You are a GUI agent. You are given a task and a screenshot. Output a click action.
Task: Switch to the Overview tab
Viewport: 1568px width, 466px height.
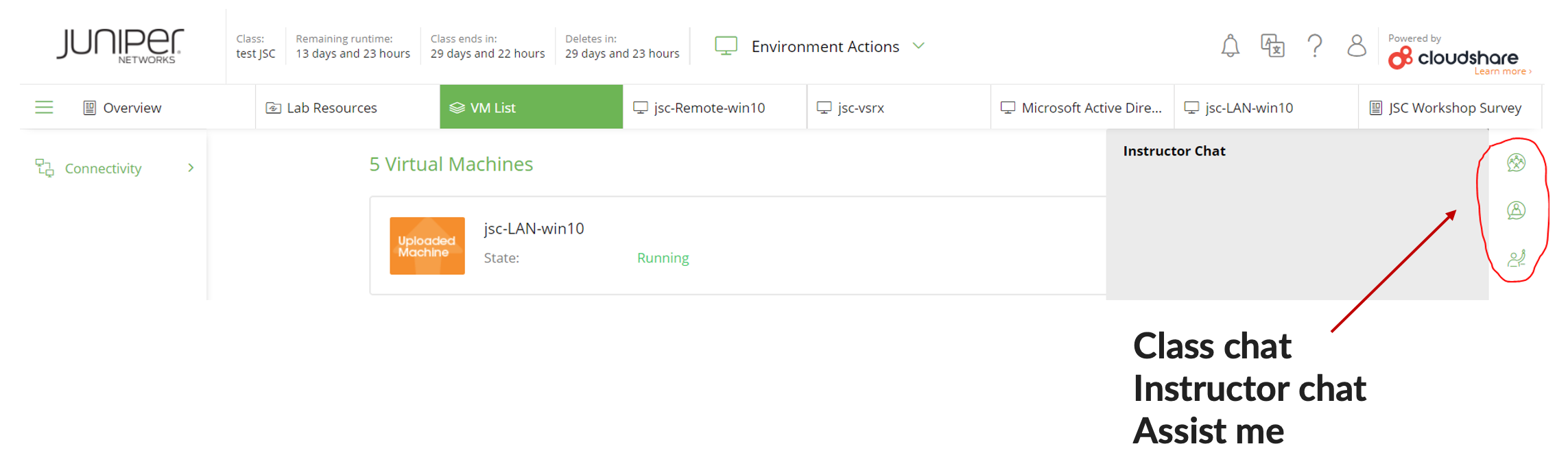pos(132,108)
